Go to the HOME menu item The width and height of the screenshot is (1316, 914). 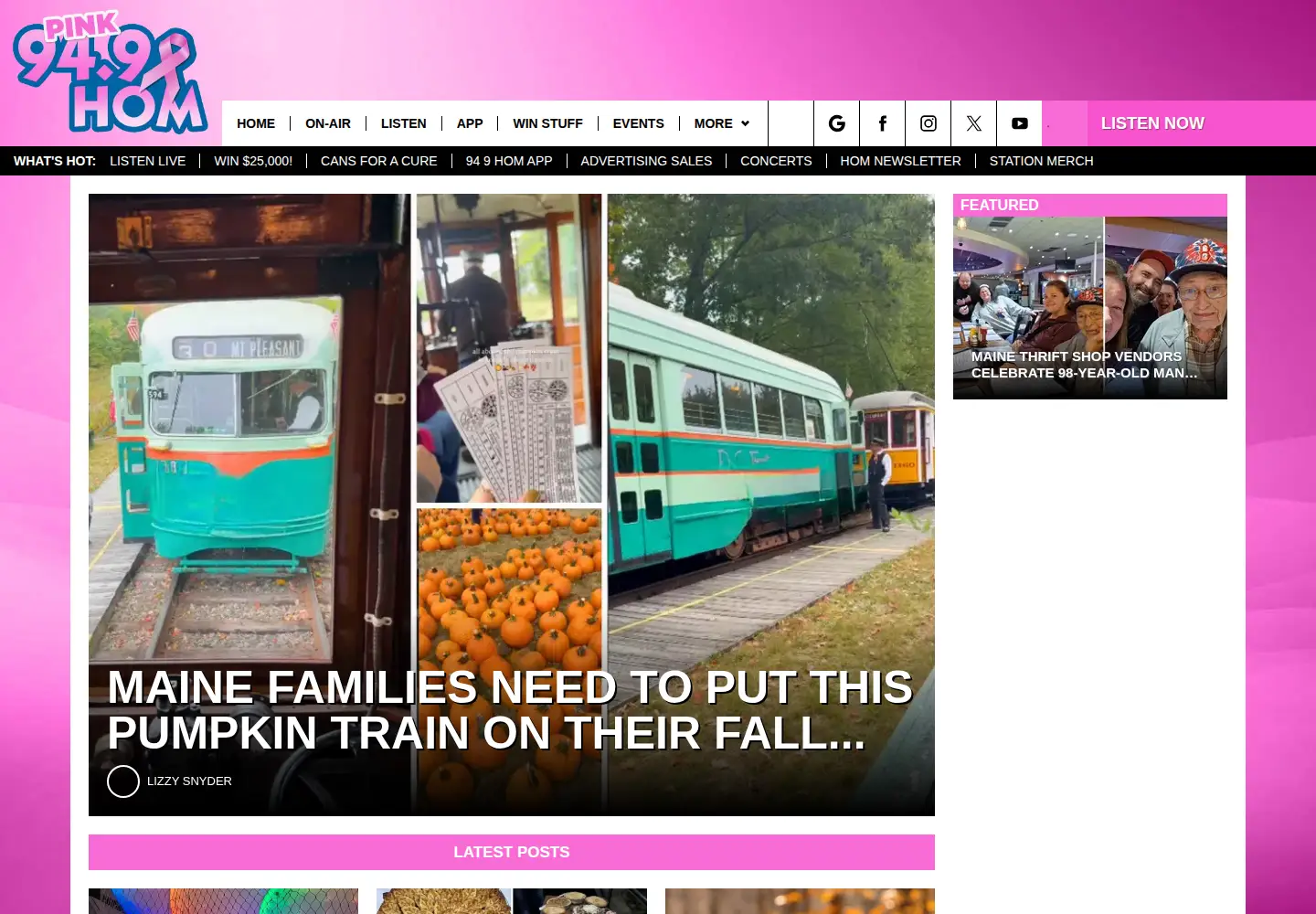256,123
